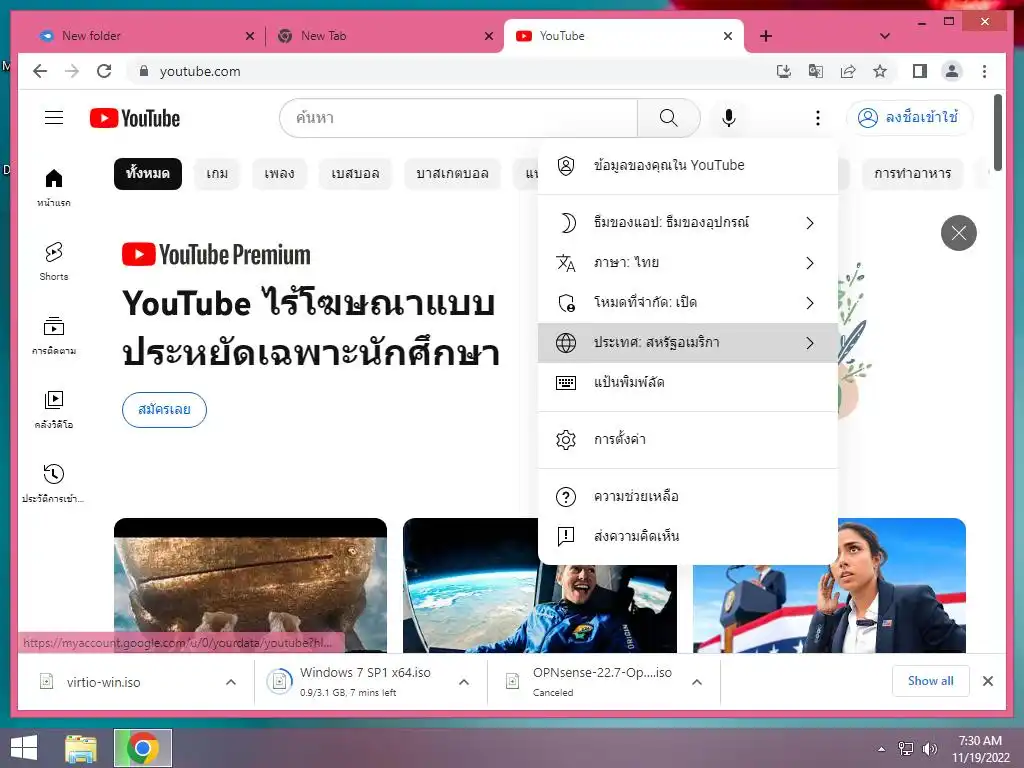Expand options for Windows 7 SP1 x64.iso
1024x768 pixels.
(x=464, y=682)
